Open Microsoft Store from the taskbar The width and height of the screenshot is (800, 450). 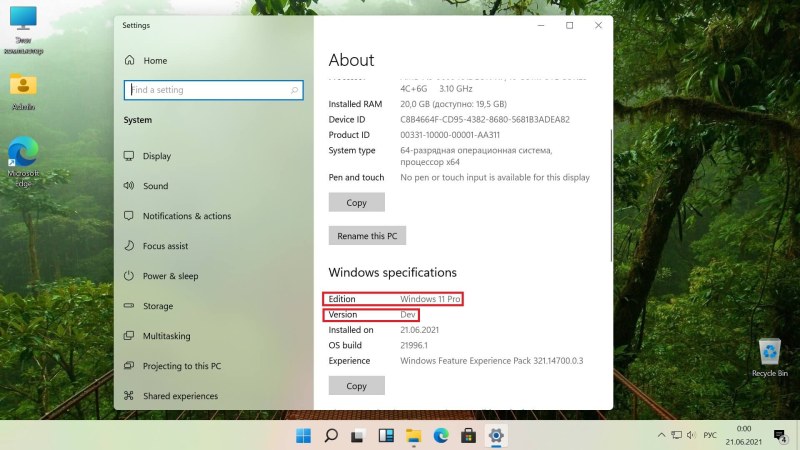(x=467, y=435)
